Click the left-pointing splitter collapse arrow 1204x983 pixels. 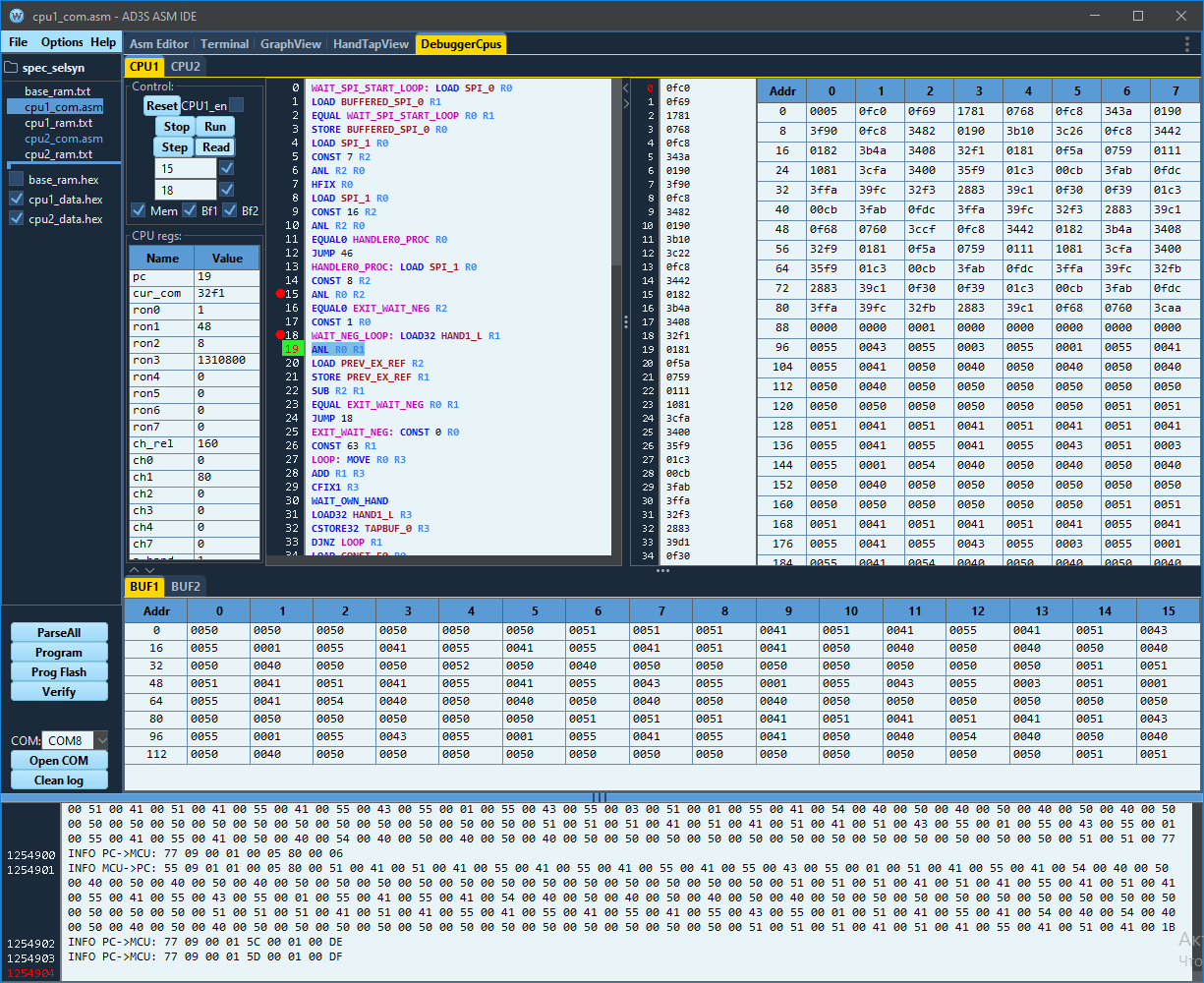pos(625,87)
